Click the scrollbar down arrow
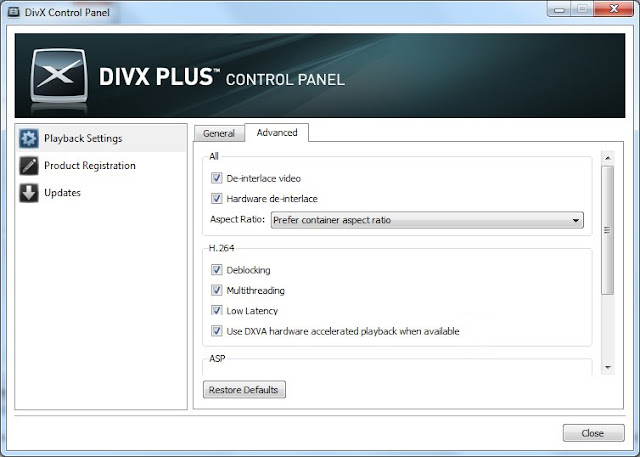This screenshot has width=640, height=457. tap(608, 368)
